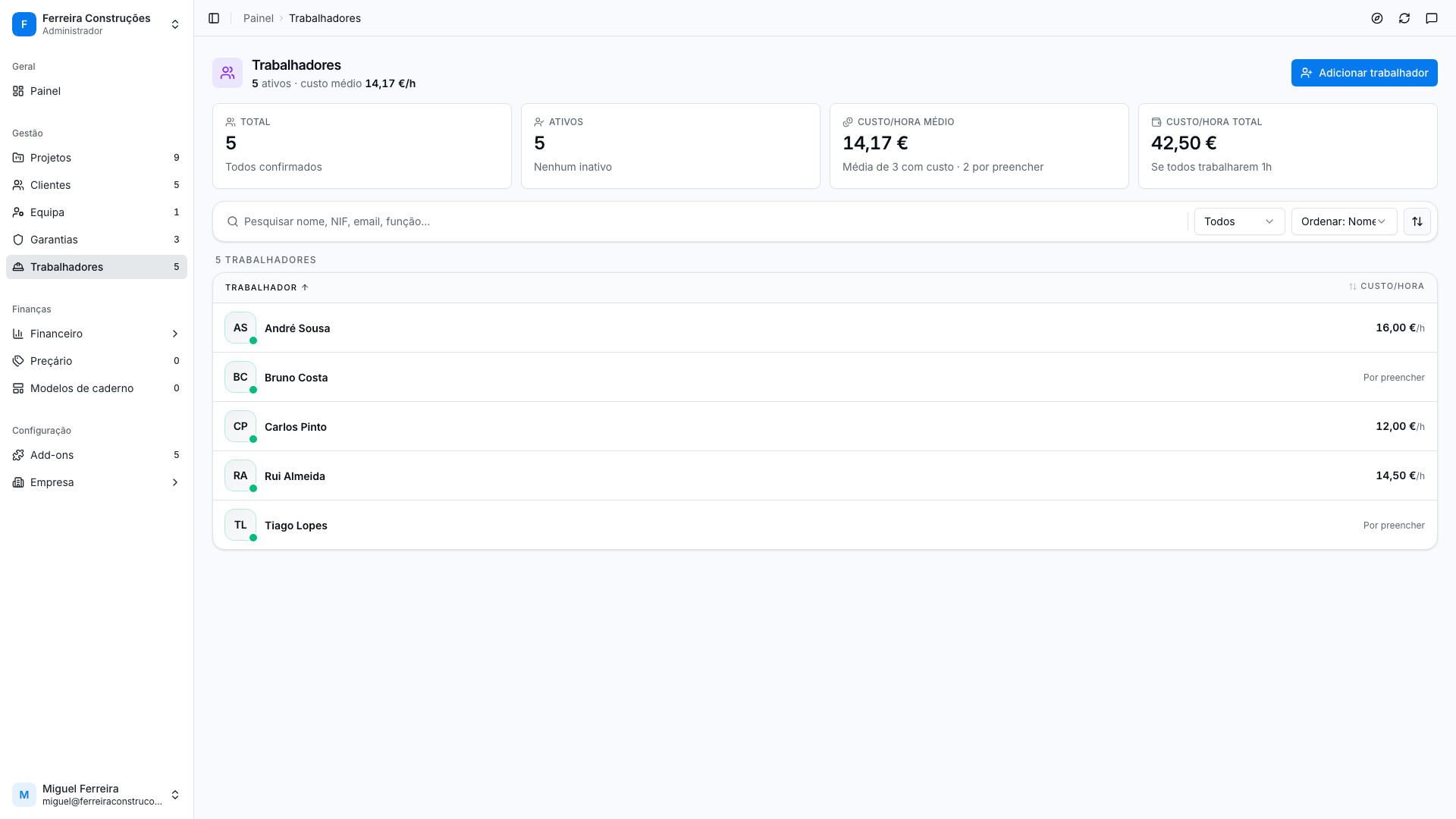
Task: Click the AS avatar for André Sousa
Action: pos(240,328)
